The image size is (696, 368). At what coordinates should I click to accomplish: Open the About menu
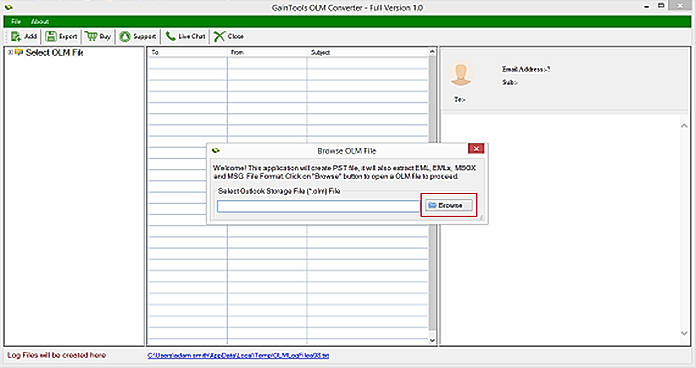pyautogui.click(x=40, y=21)
